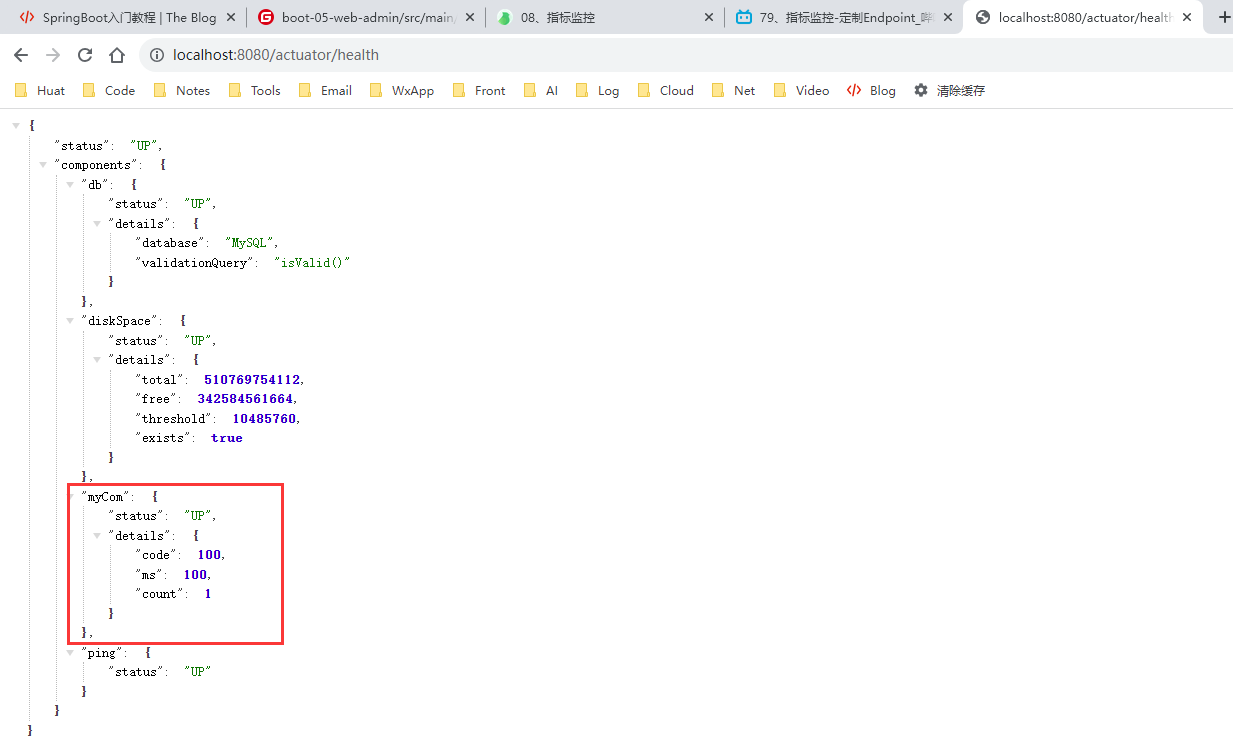Open the 清除缓存 gear bookmark

(x=948, y=90)
